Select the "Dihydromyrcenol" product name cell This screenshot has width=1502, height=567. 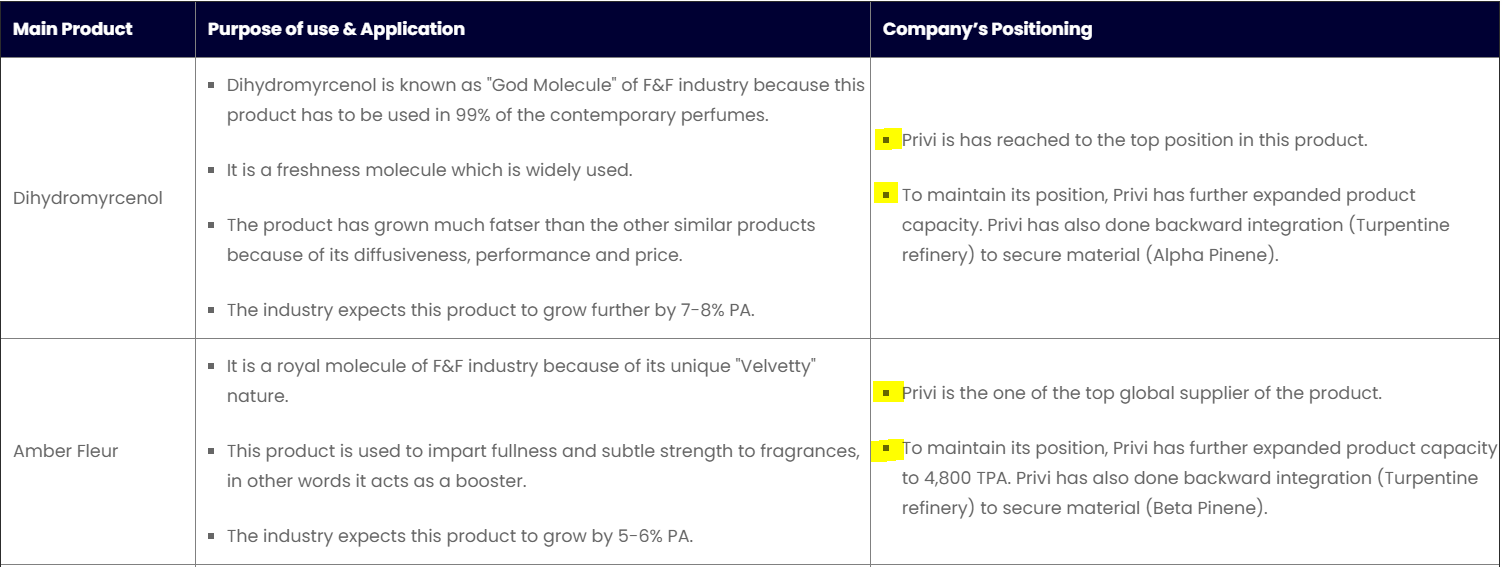(88, 198)
